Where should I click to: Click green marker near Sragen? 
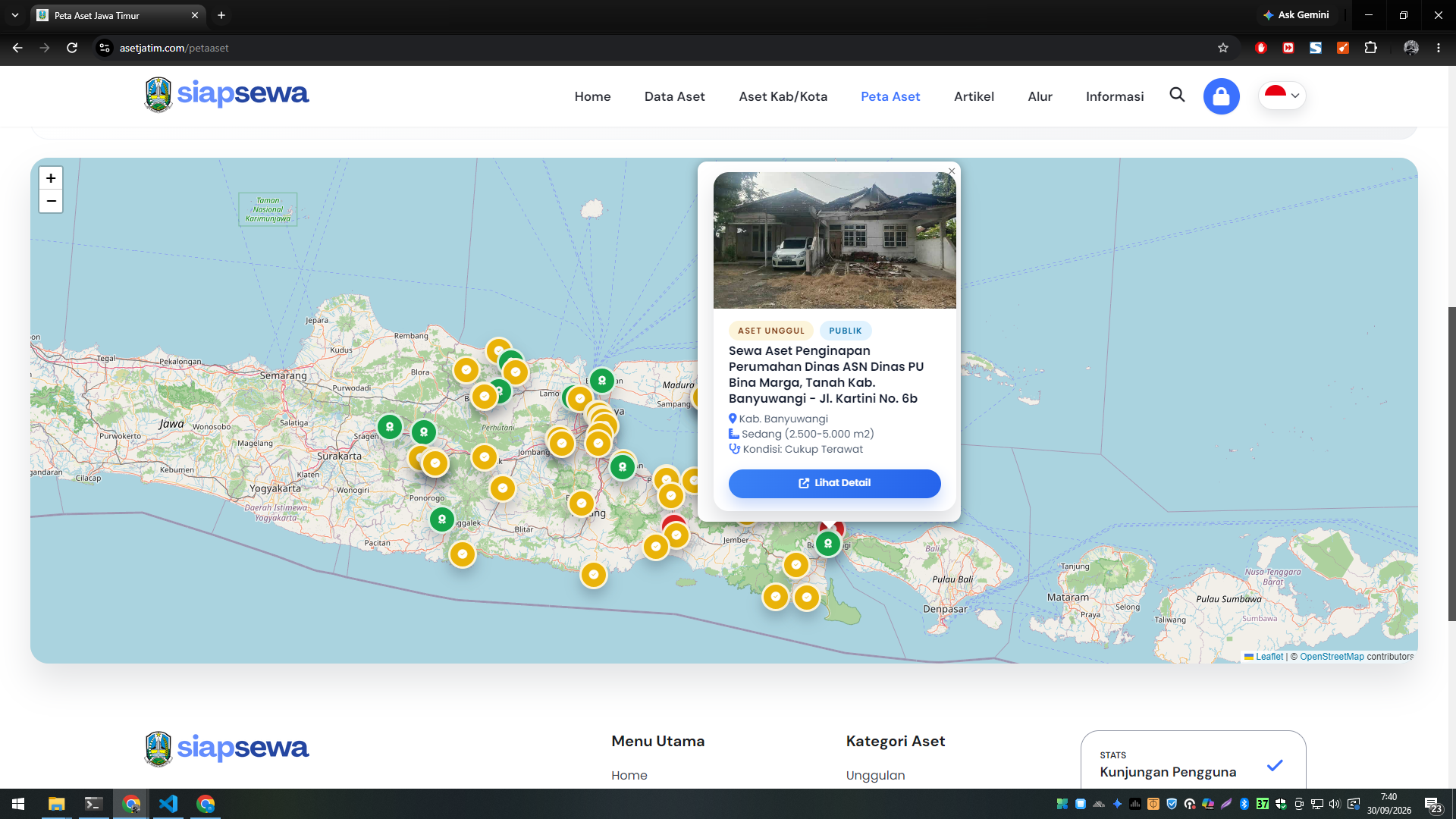(390, 427)
